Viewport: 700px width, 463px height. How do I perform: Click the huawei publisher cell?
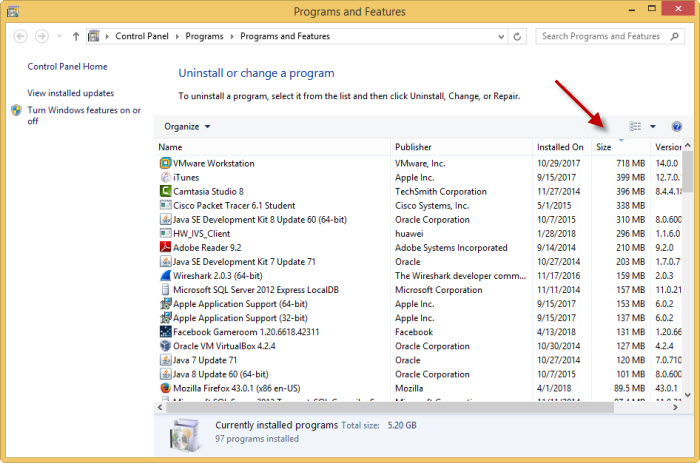[409, 234]
